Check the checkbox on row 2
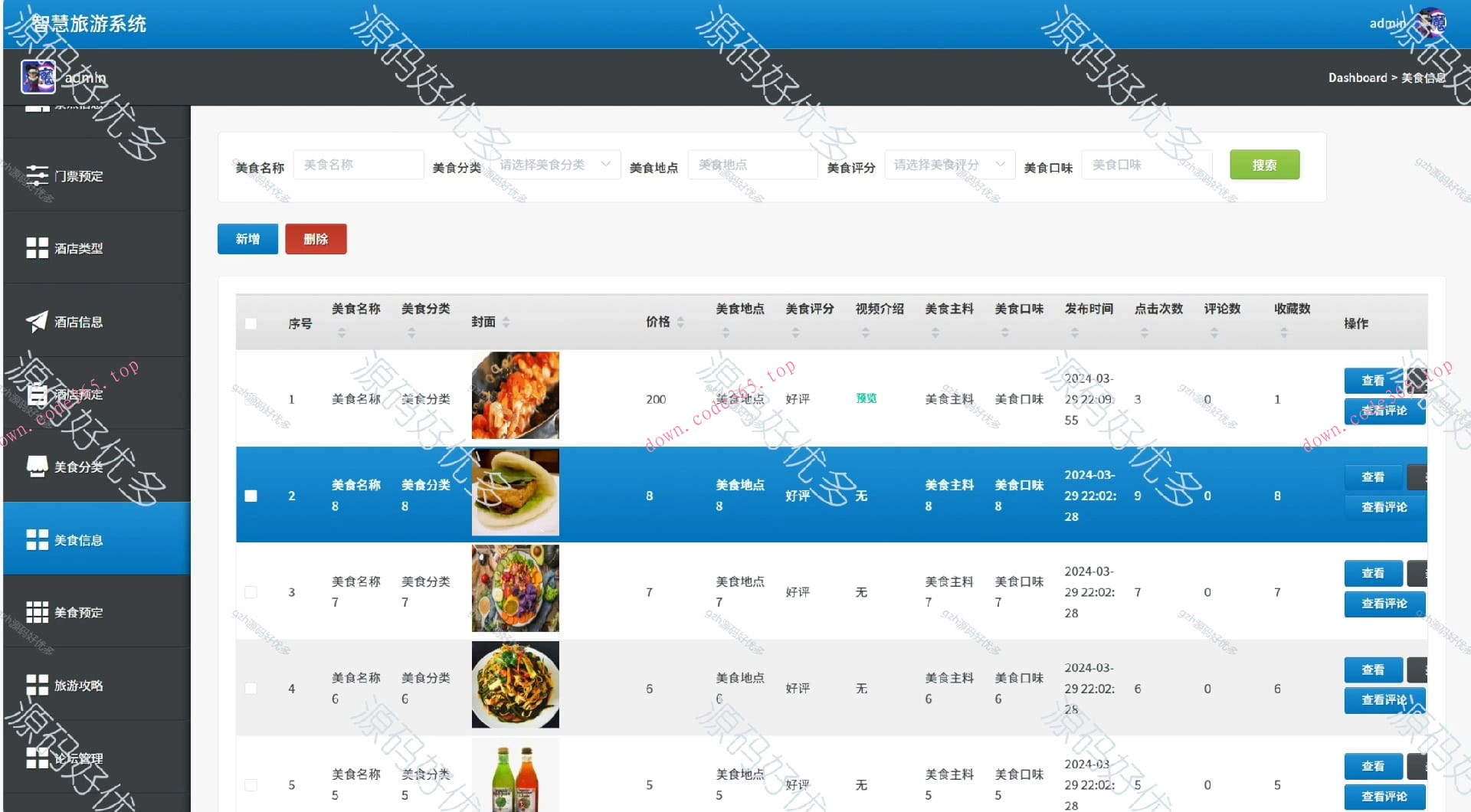The image size is (1471, 812). point(251,496)
